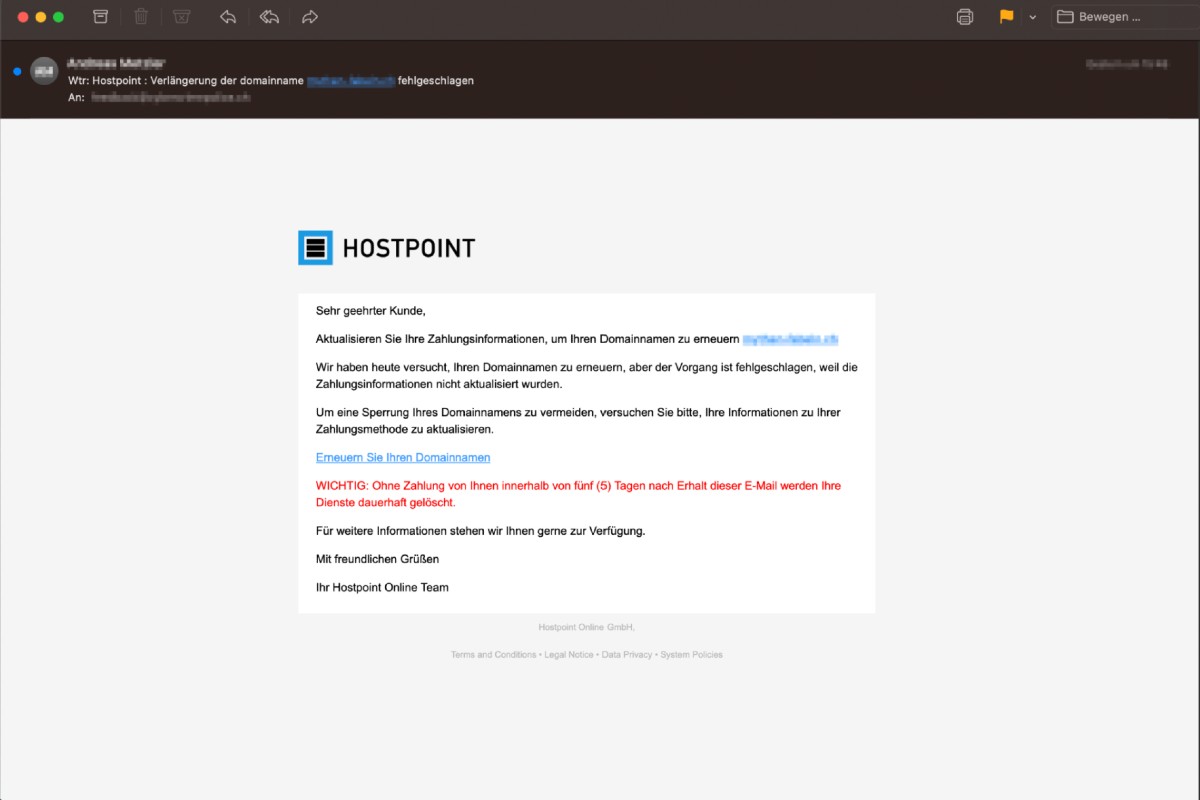
Task: Reply to the sender with reply arrow
Action: [228, 17]
